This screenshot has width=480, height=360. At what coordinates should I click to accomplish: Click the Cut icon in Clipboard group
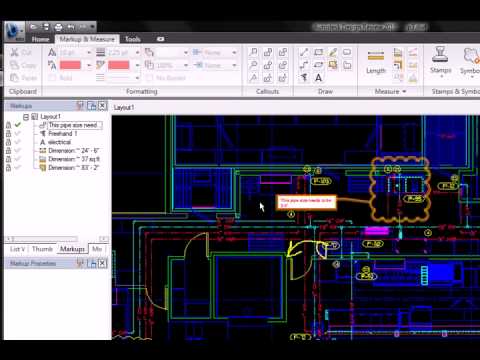[14, 52]
